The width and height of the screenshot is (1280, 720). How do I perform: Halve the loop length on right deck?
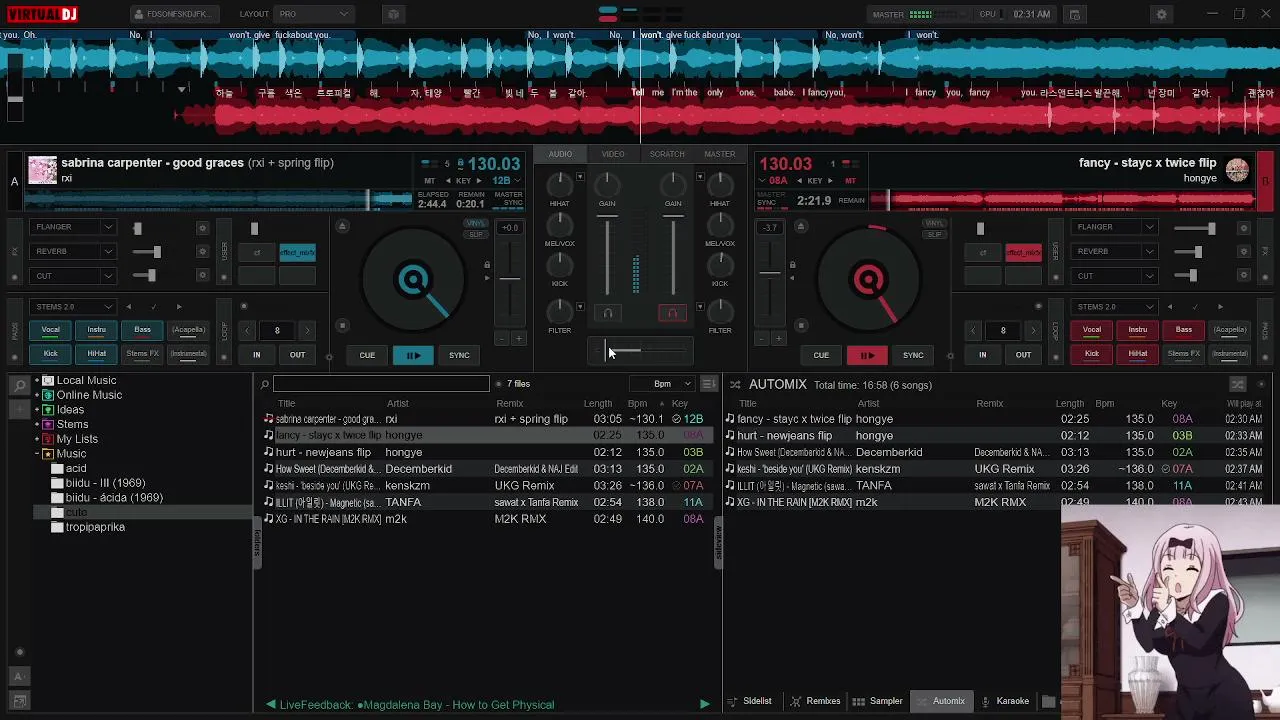point(973,330)
